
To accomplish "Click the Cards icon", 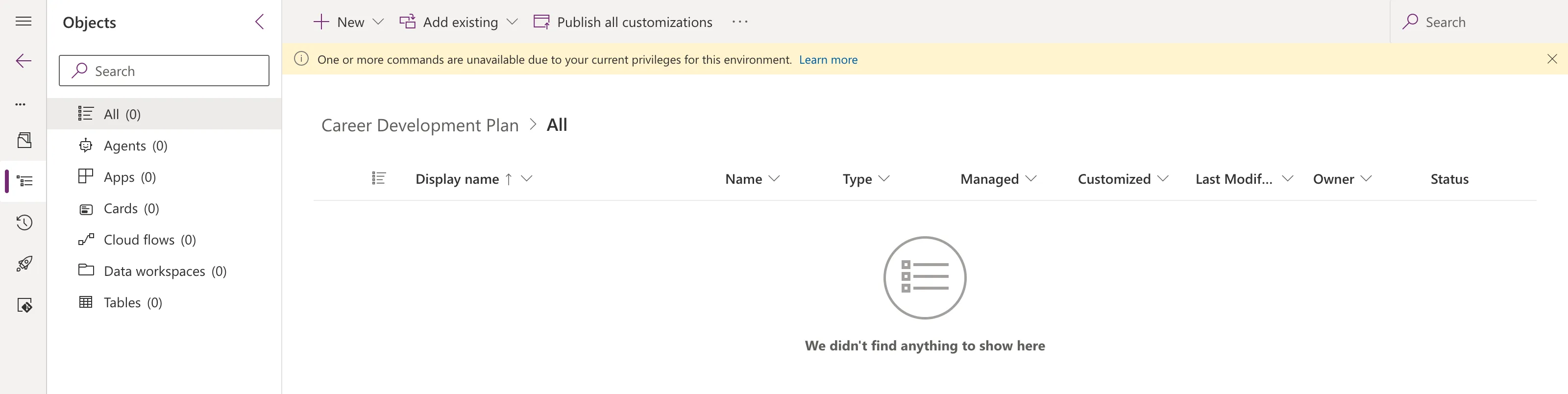I will tap(86, 209).
